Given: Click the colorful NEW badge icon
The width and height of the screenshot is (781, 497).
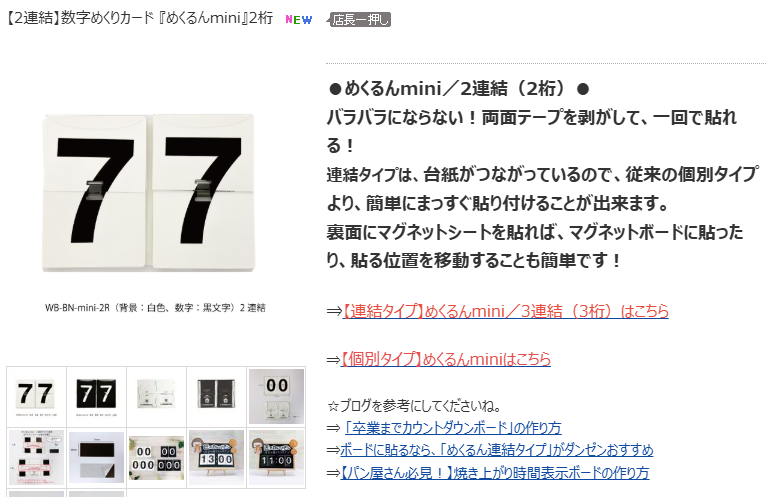Looking at the screenshot, I should pos(298,19).
